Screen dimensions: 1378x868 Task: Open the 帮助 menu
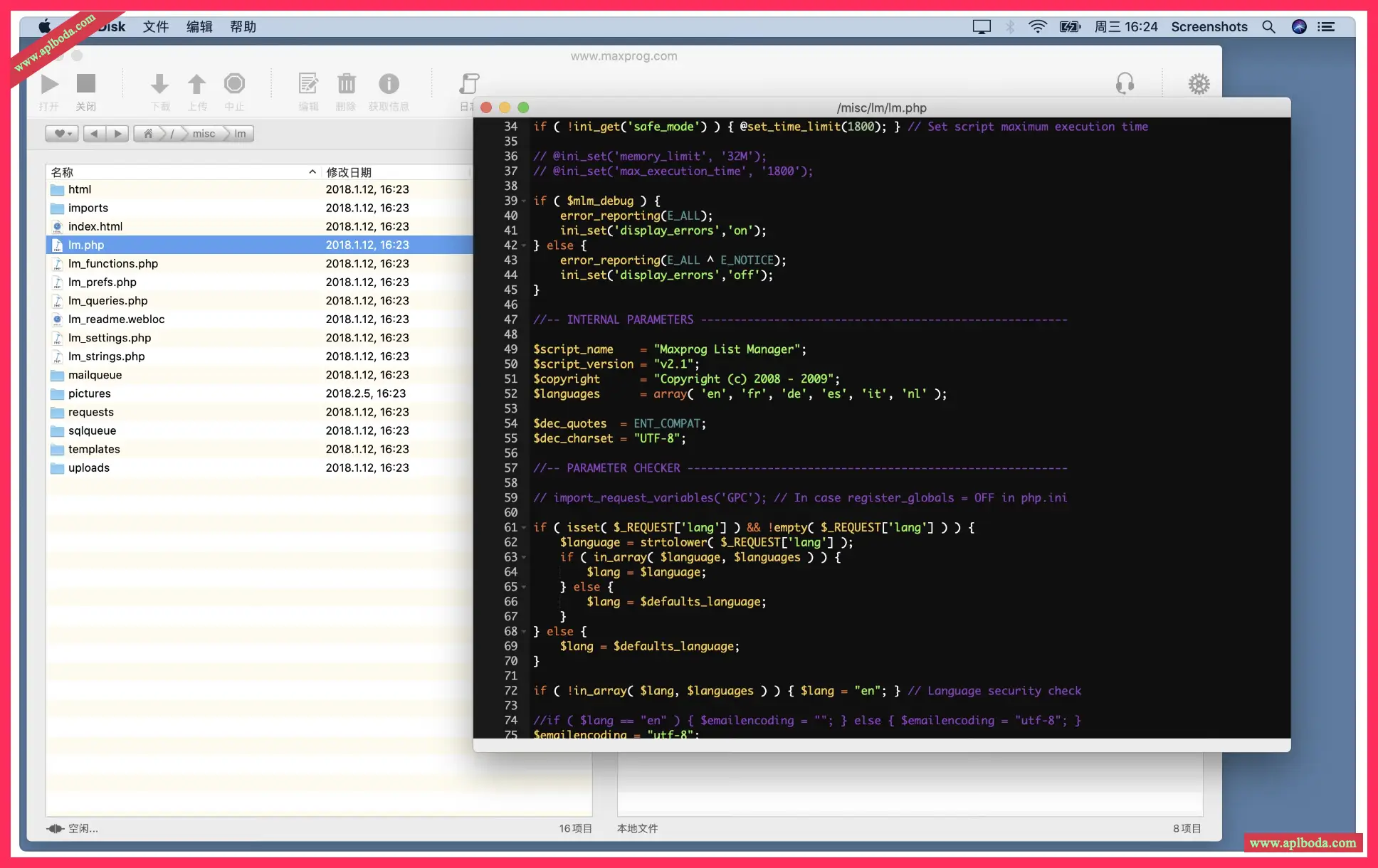point(243,27)
